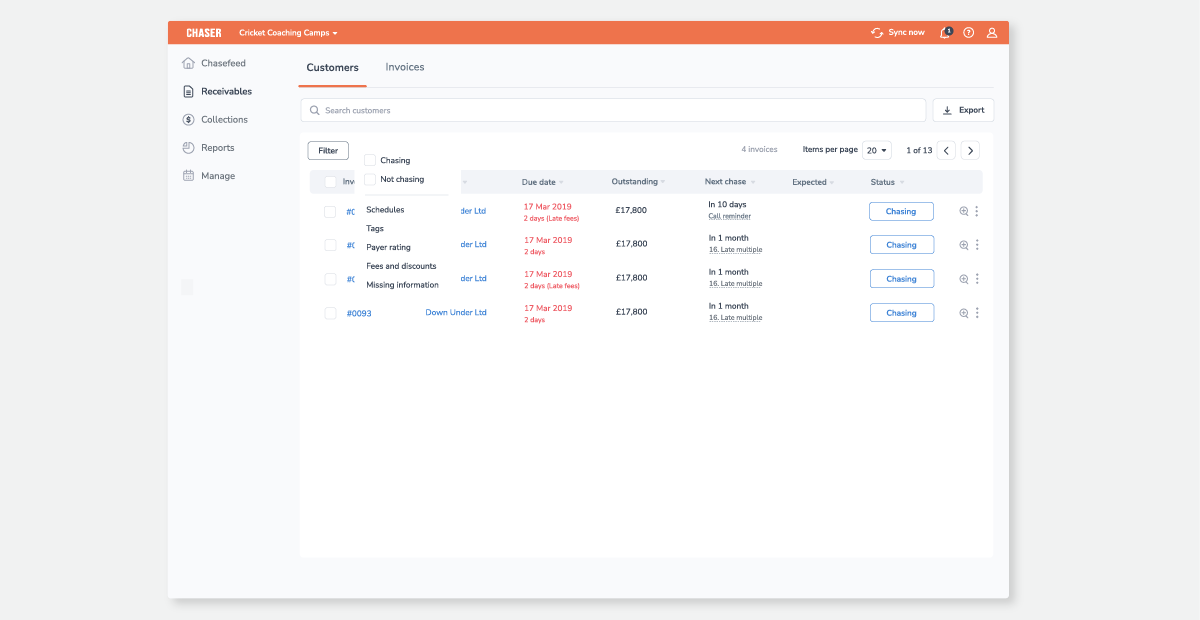1200x620 pixels.
Task: Click zoom icon on second invoice row
Action: [x=964, y=245]
